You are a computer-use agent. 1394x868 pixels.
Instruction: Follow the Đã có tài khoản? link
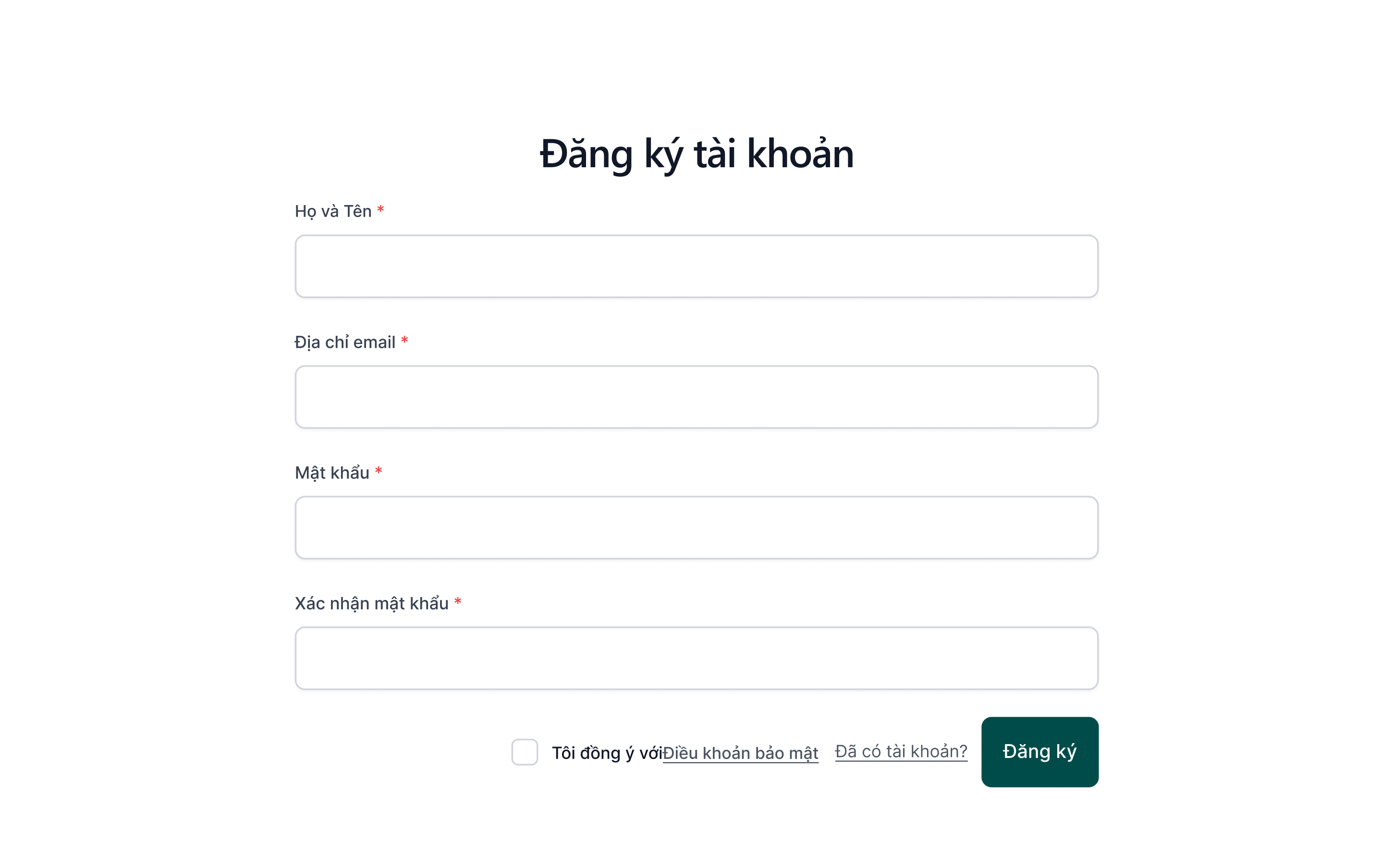[901, 751]
